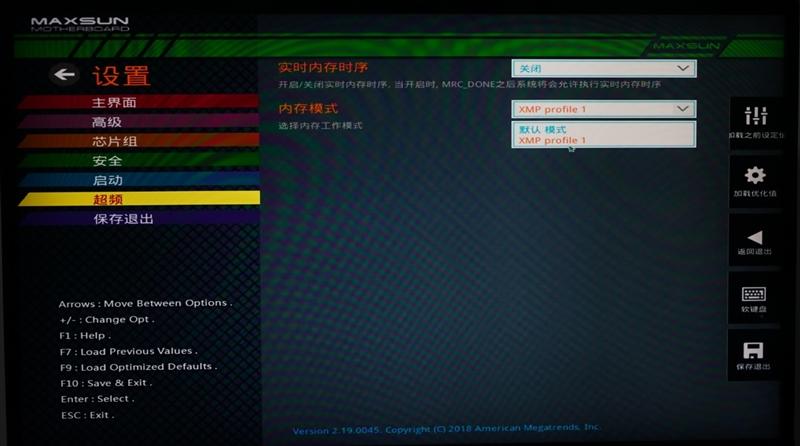This screenshot has height=446, width=800.
Task: Click the F1 : Help hint text
Action: coord(85,335)
